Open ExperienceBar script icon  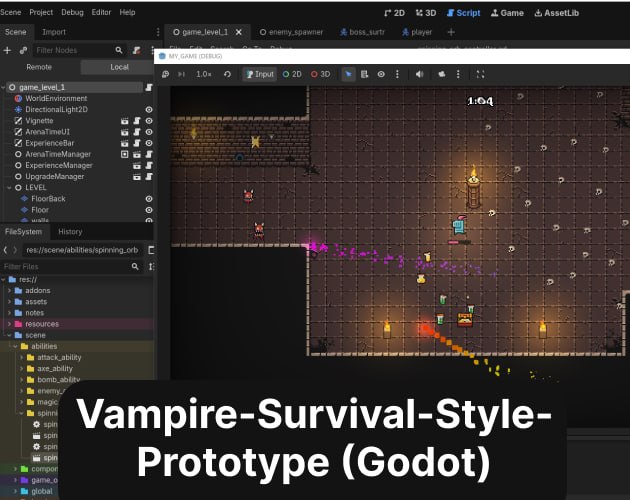137,143
